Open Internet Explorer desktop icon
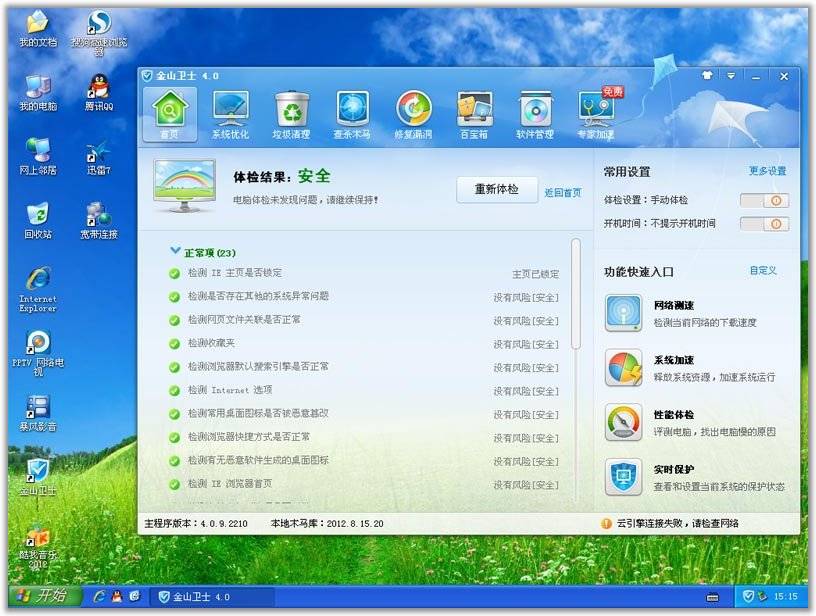The image size is (816, 616). pyautogui.click(x=38, y=290)
